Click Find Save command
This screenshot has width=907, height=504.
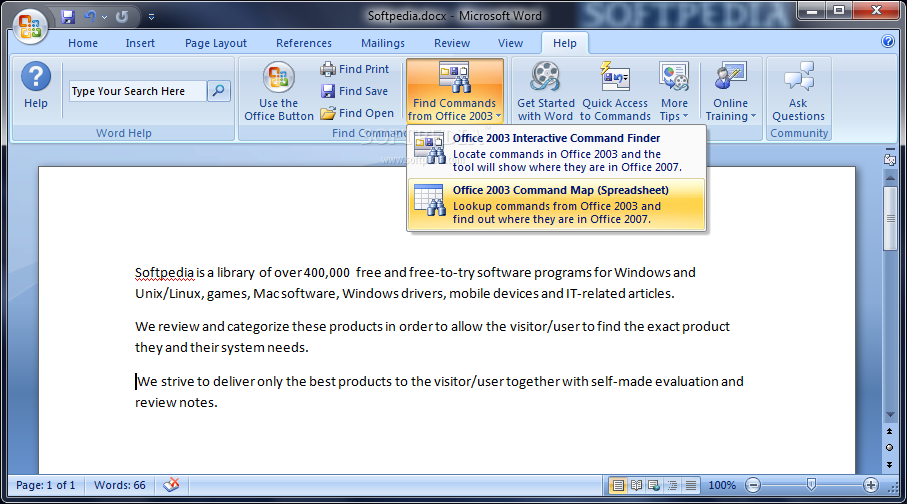(x=355, y=91)
